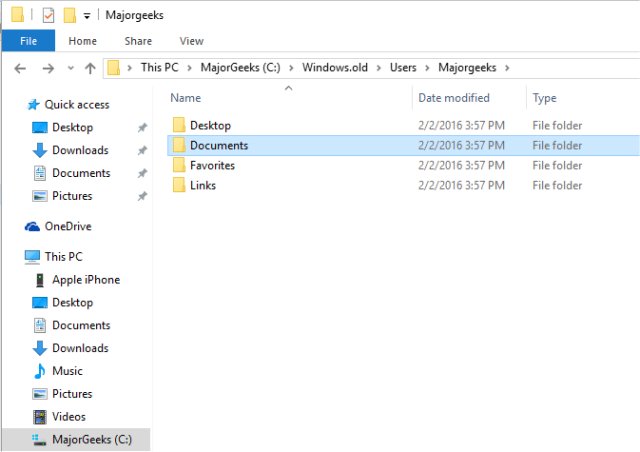This screenshot has width=640, height=452.
Task: Expand the chevron after Windows.old breadcrumb
Action: point(379,68)
